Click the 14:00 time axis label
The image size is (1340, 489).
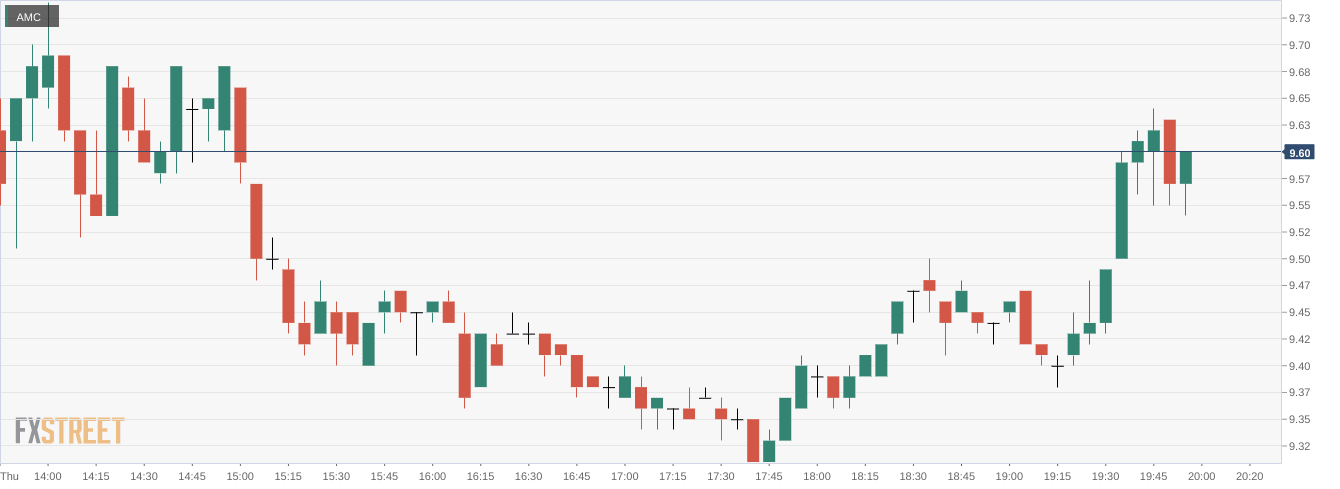pyautogui.click(x=48, y=477)
